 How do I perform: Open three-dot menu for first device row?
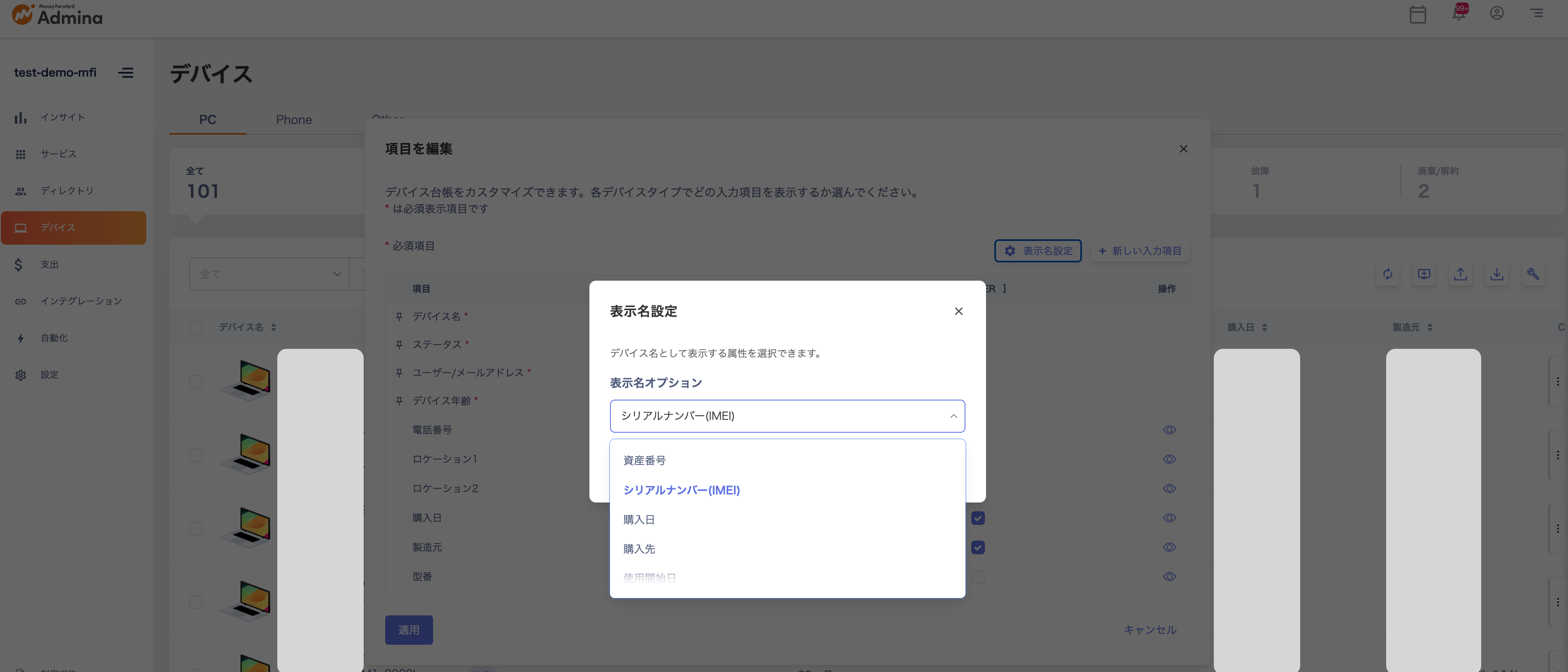[1558, 381]
